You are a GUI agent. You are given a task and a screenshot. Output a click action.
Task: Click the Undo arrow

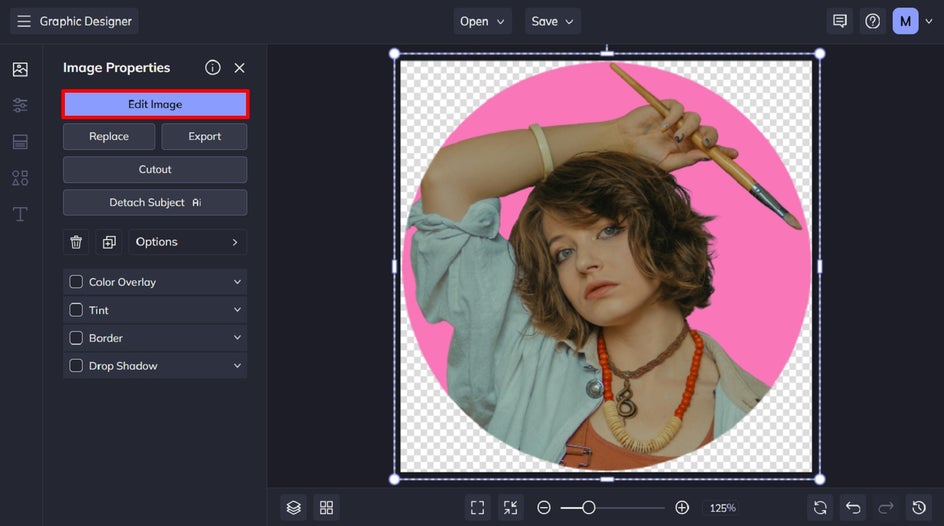point(852,507)
